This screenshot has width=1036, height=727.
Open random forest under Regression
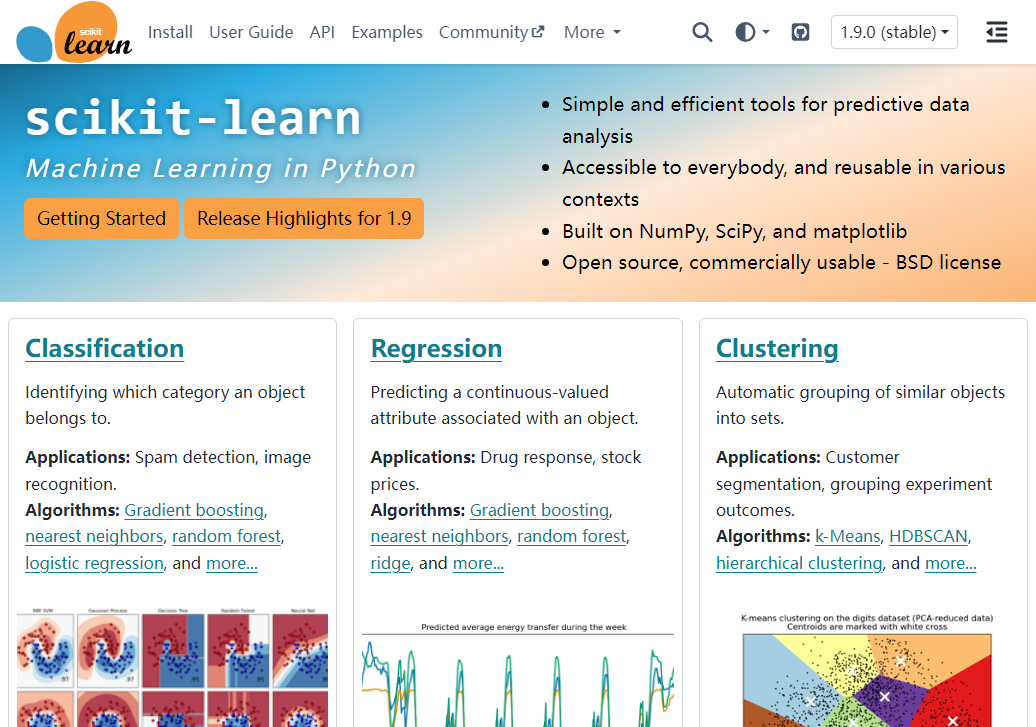tap(572, 536)
